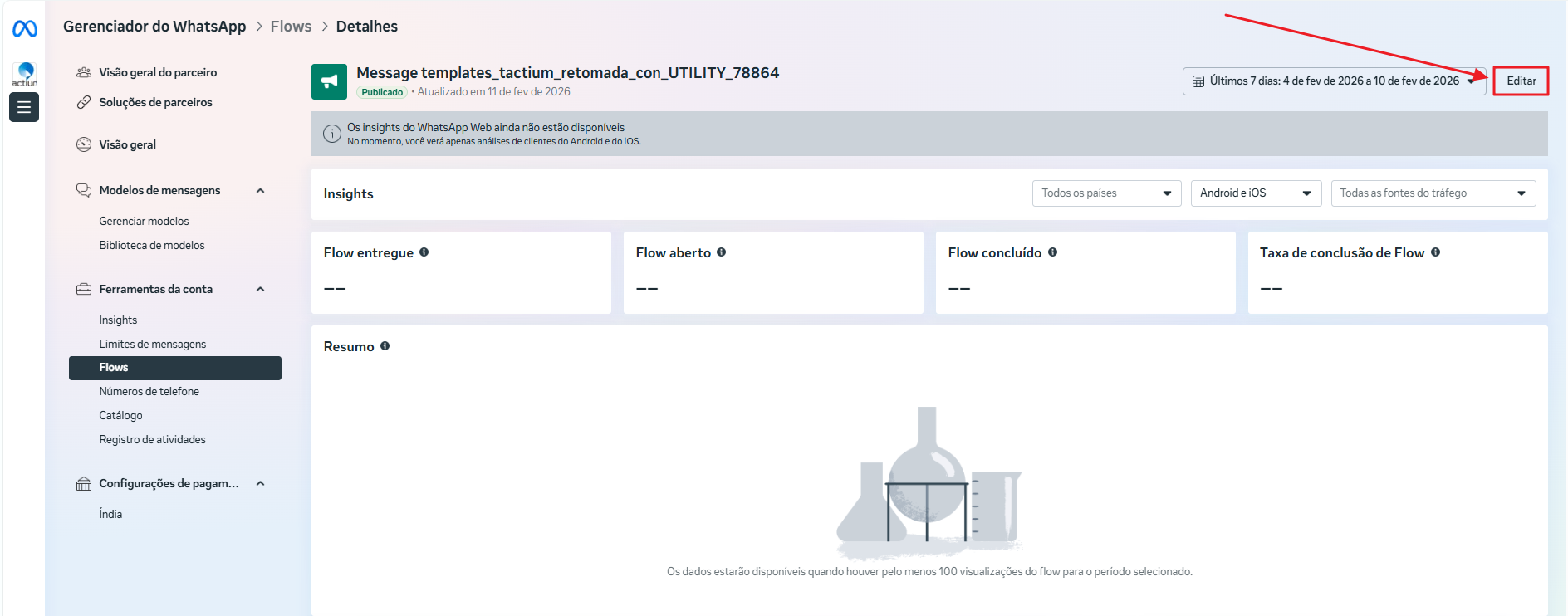Open the hamburger menu icon
Screen dimensions: 1568x616
tap(24, 107)
